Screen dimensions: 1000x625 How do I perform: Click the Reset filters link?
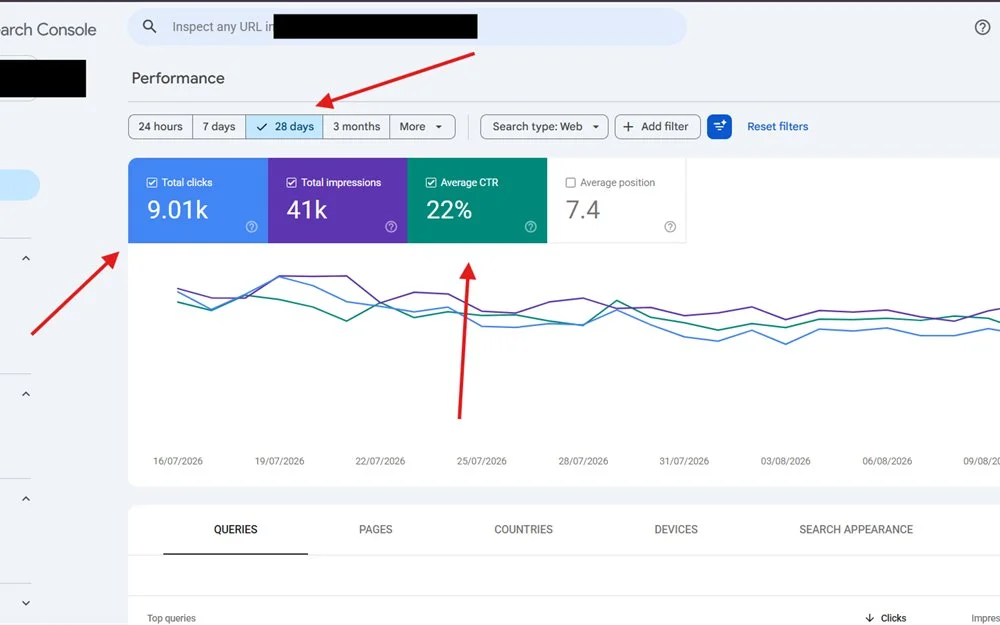click(777, 126)
